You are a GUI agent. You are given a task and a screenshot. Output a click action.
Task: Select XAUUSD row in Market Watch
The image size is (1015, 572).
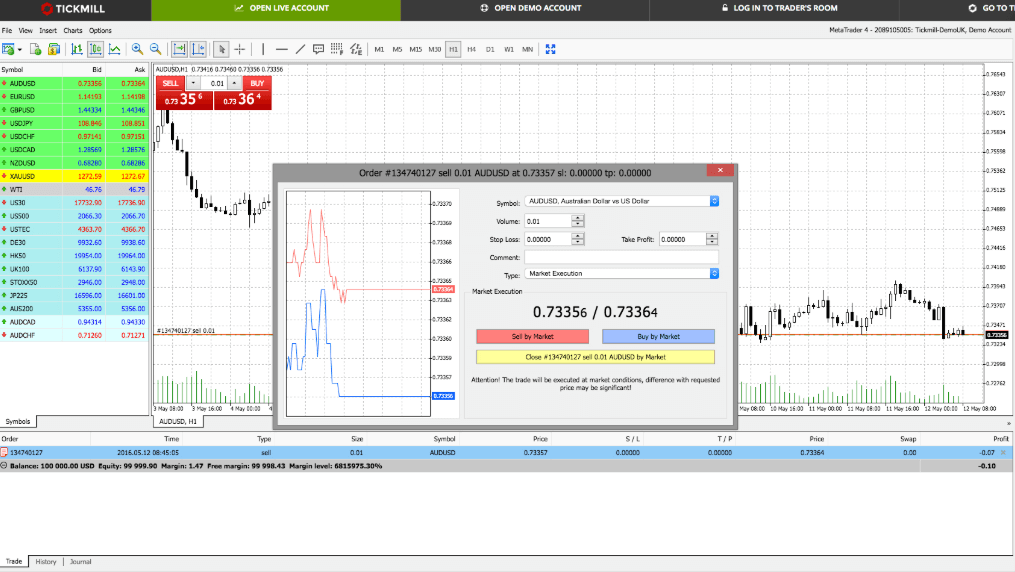coord(74,176)
